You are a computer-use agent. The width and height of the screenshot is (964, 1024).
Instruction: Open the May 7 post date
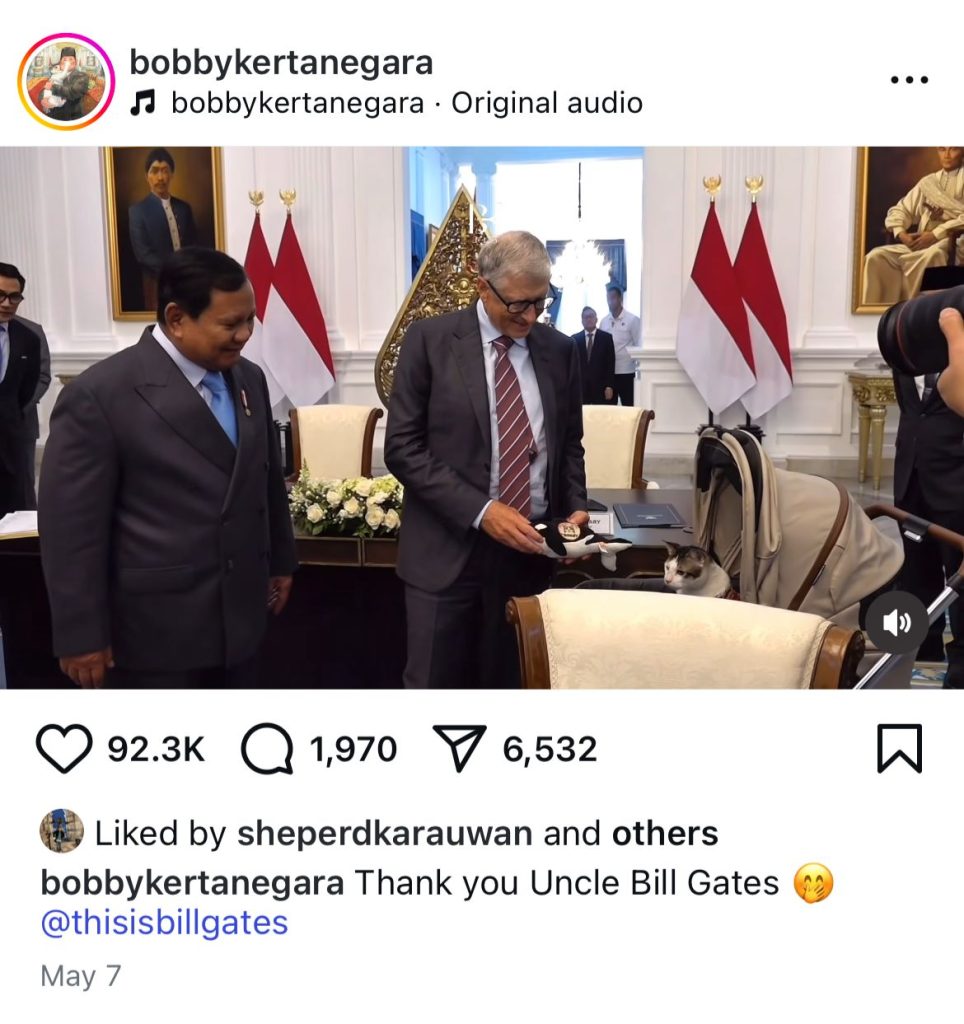[80, 976]
